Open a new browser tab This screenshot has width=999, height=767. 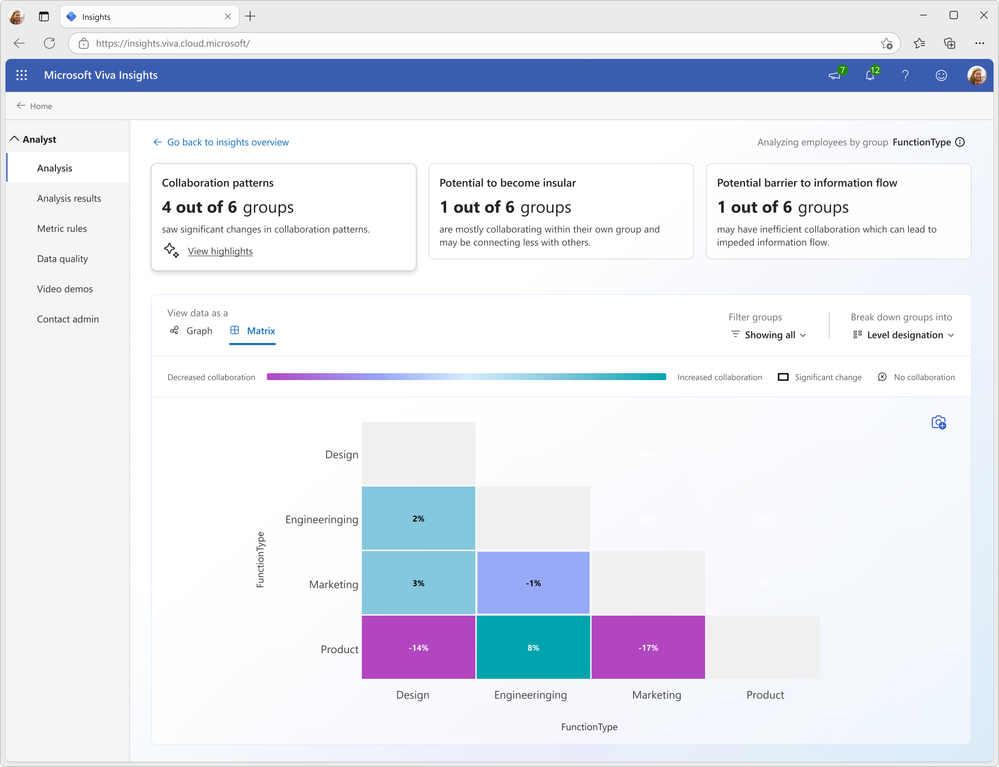coord(250,17)
